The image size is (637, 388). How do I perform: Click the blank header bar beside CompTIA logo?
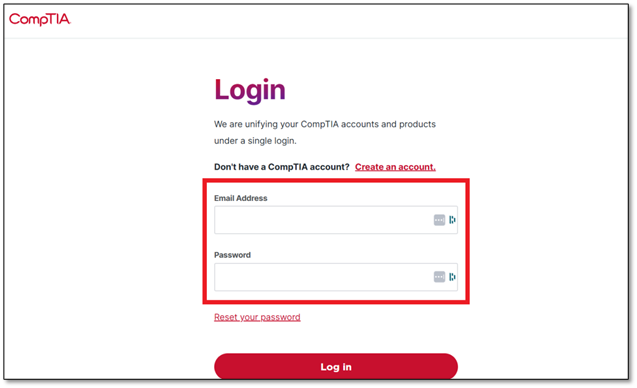[349, 20]
